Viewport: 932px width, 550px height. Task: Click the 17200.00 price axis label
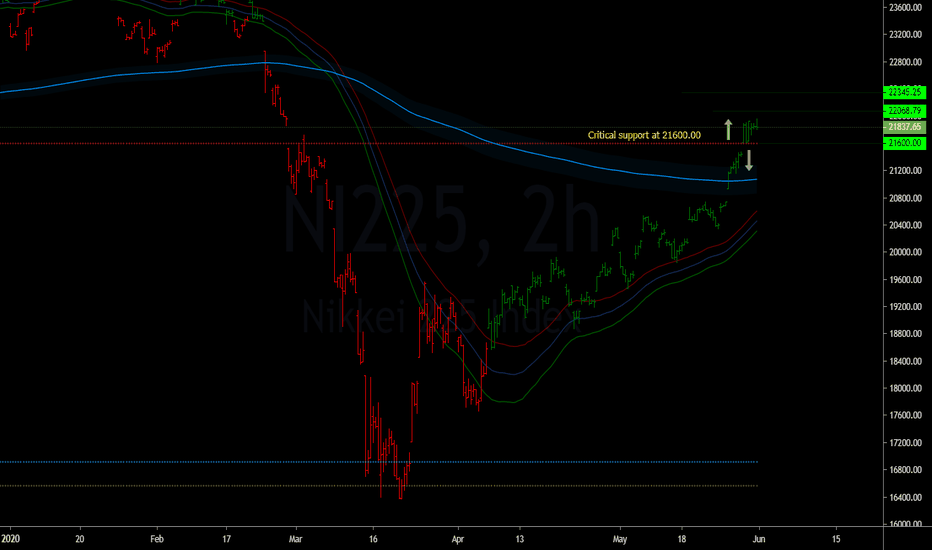905,442
